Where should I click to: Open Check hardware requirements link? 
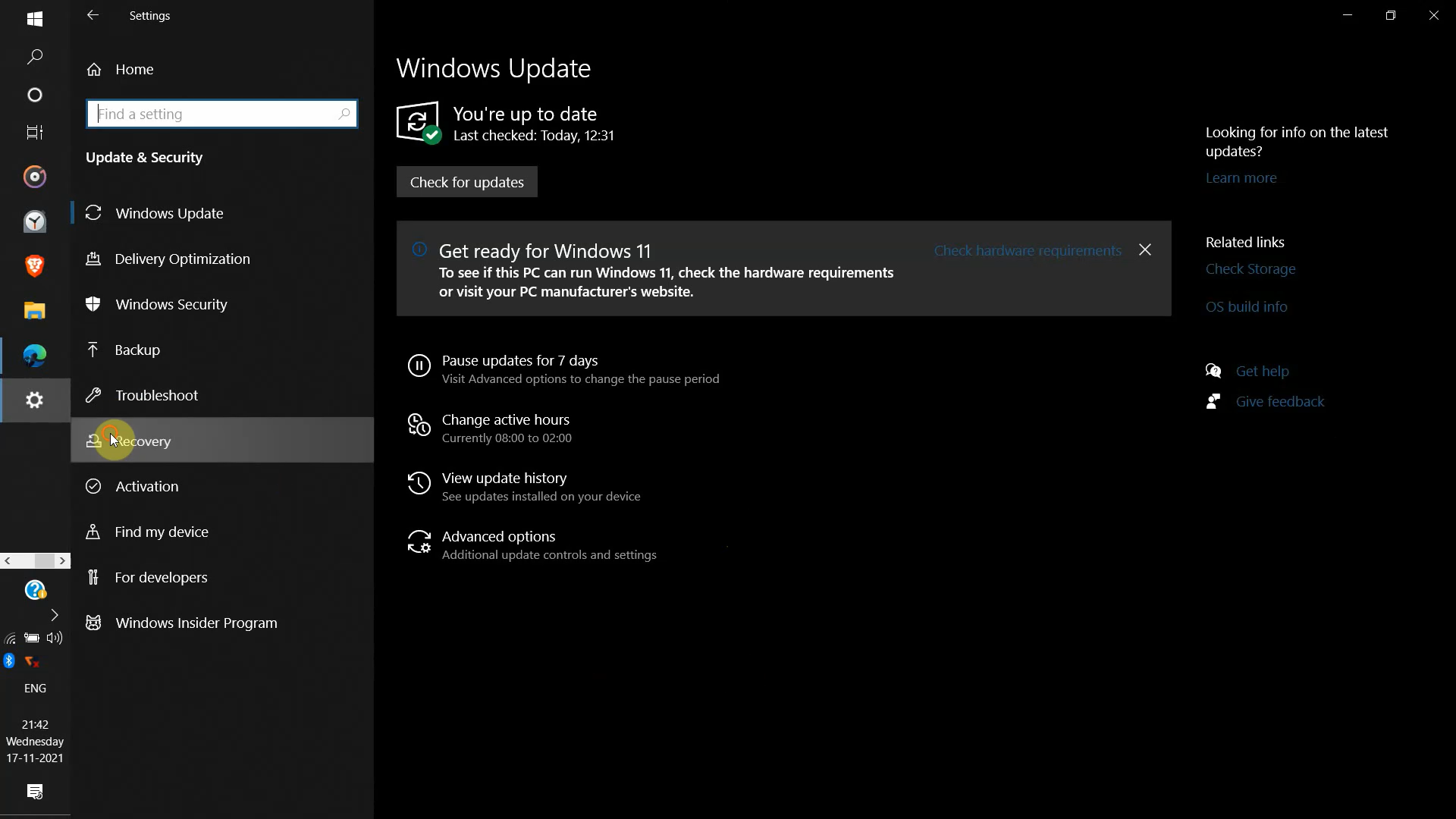pos(1028,251)
